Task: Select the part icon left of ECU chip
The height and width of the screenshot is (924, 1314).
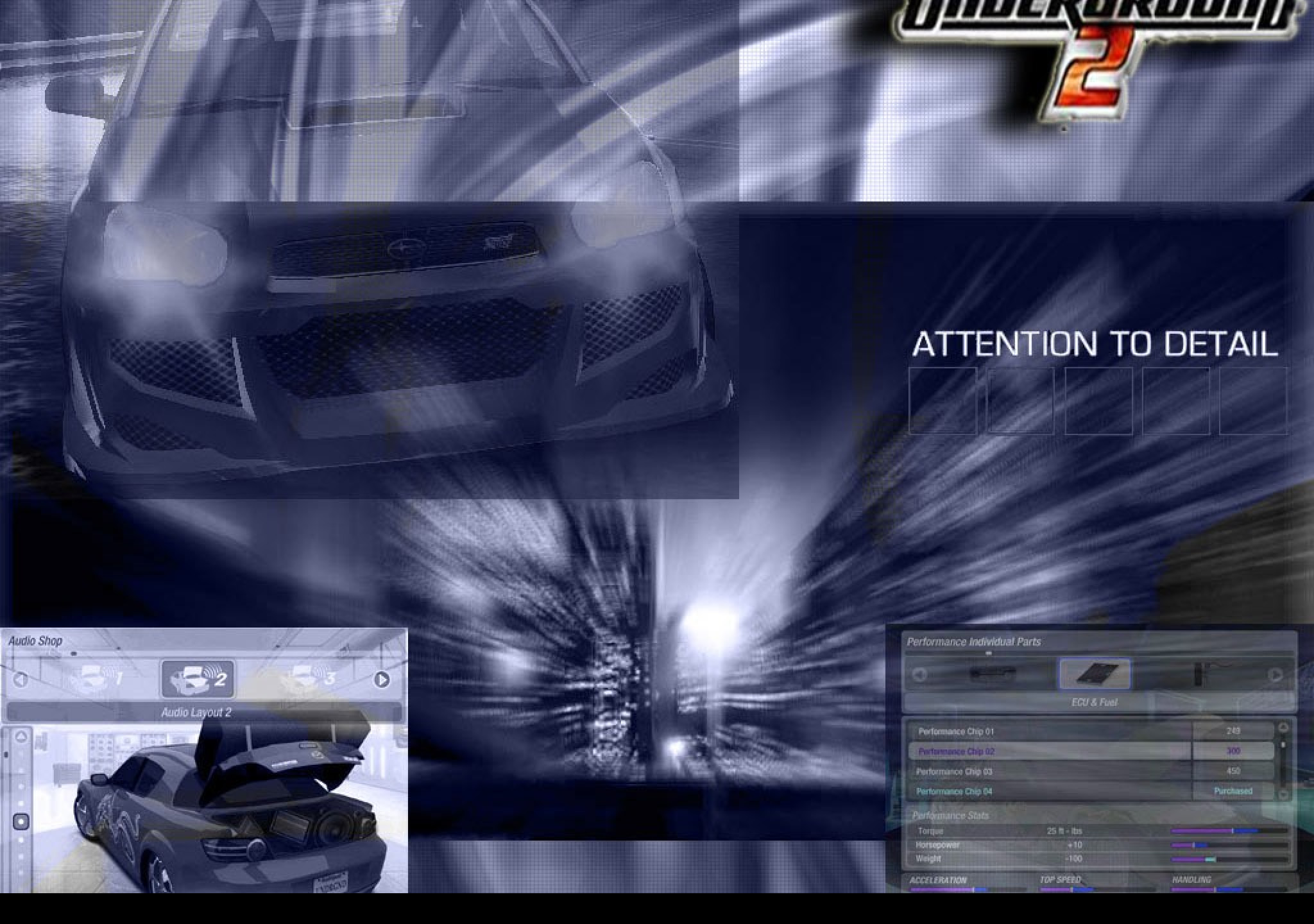Action: (x=993, y=674)
